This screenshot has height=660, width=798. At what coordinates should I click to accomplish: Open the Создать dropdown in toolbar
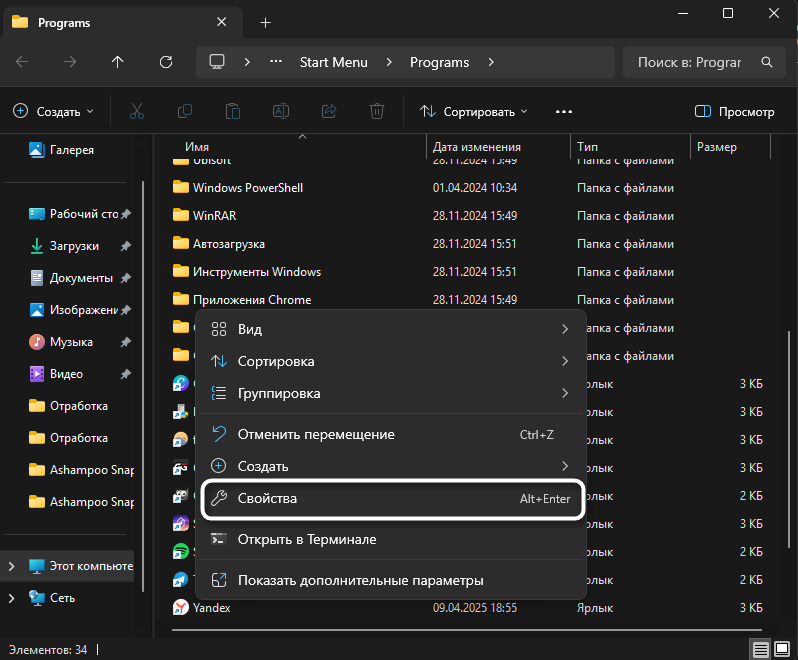tap(54, 112)
